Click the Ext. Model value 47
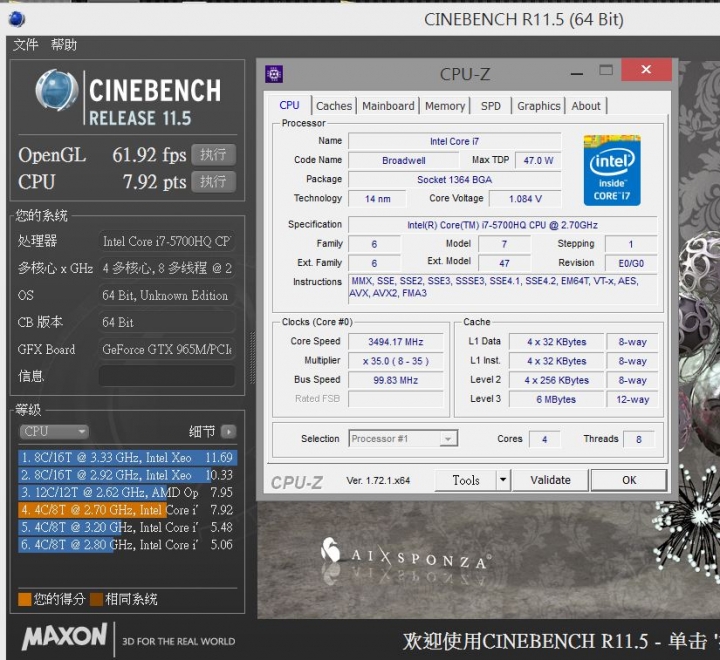720x660 pixels. [504, 263]
